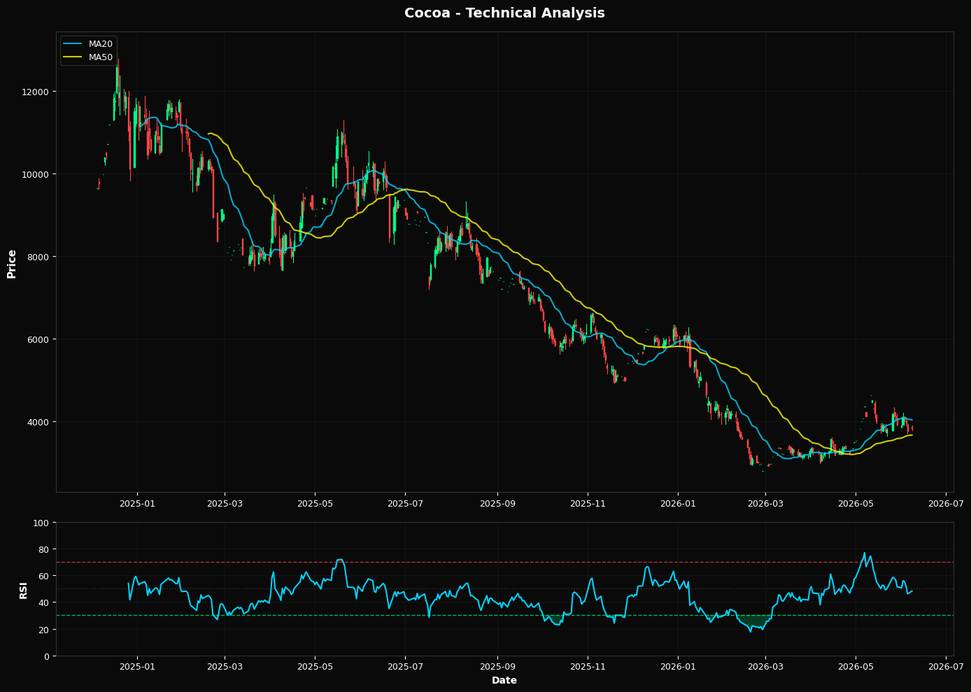Click 2025-11 date tick under RSI panel
Viewport: 971px width, 692px height.
(x=588, y=667)
